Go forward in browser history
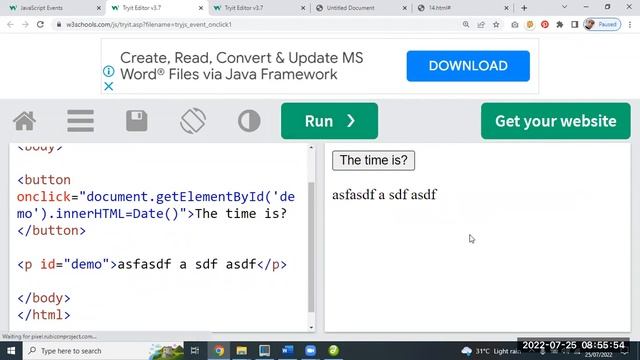This screenshot has width=640, height=360. tap(25, 24)
